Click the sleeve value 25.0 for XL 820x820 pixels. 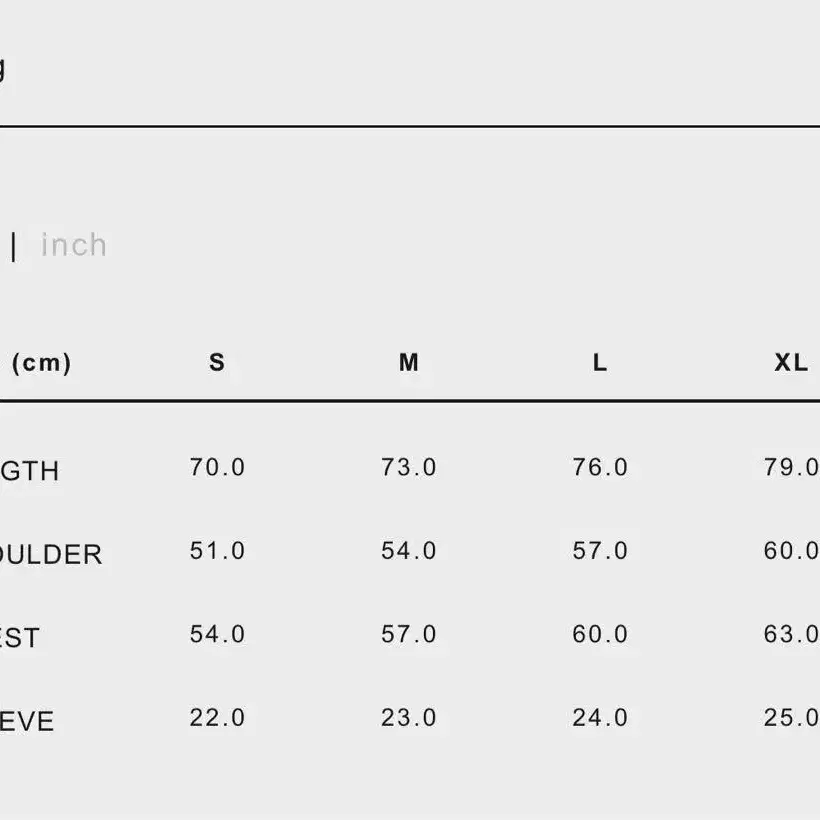tap(791, 718)
